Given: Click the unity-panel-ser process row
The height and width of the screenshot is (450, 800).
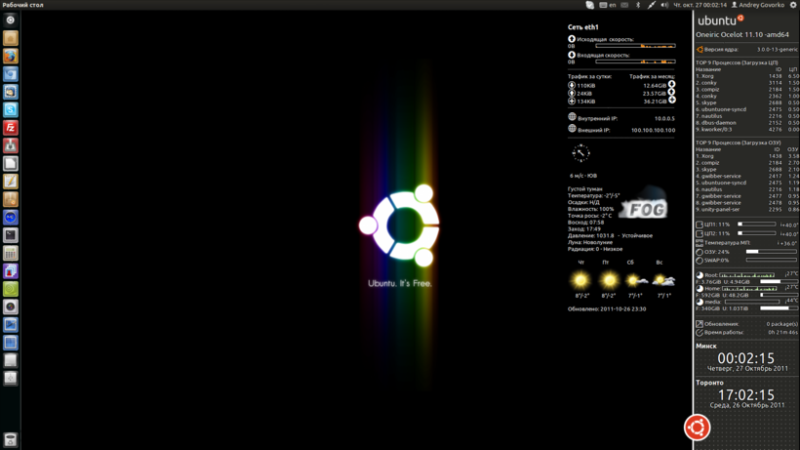Looking at the screenshot, I should (x=747, y=209).
